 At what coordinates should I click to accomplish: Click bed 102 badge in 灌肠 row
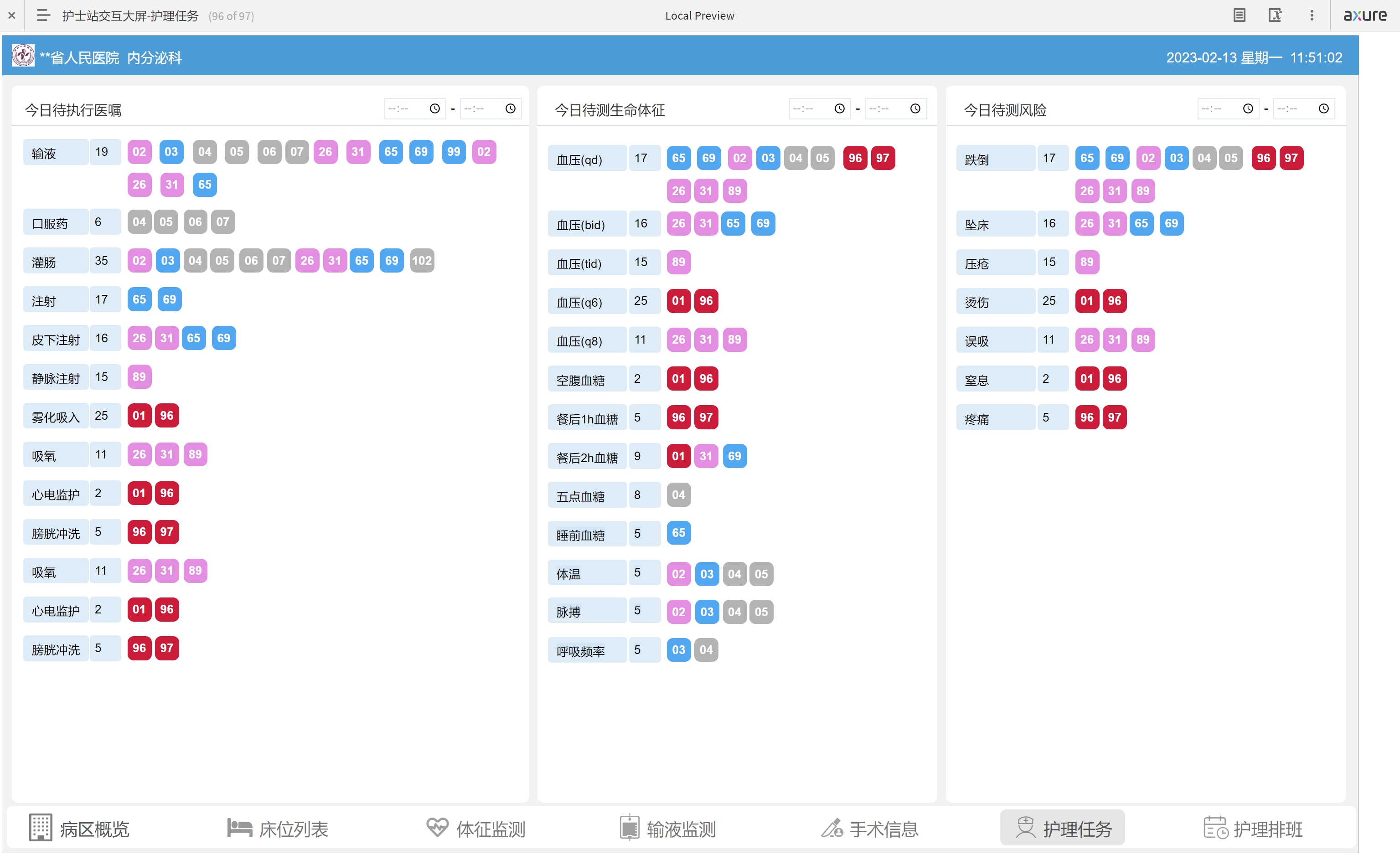422,261
